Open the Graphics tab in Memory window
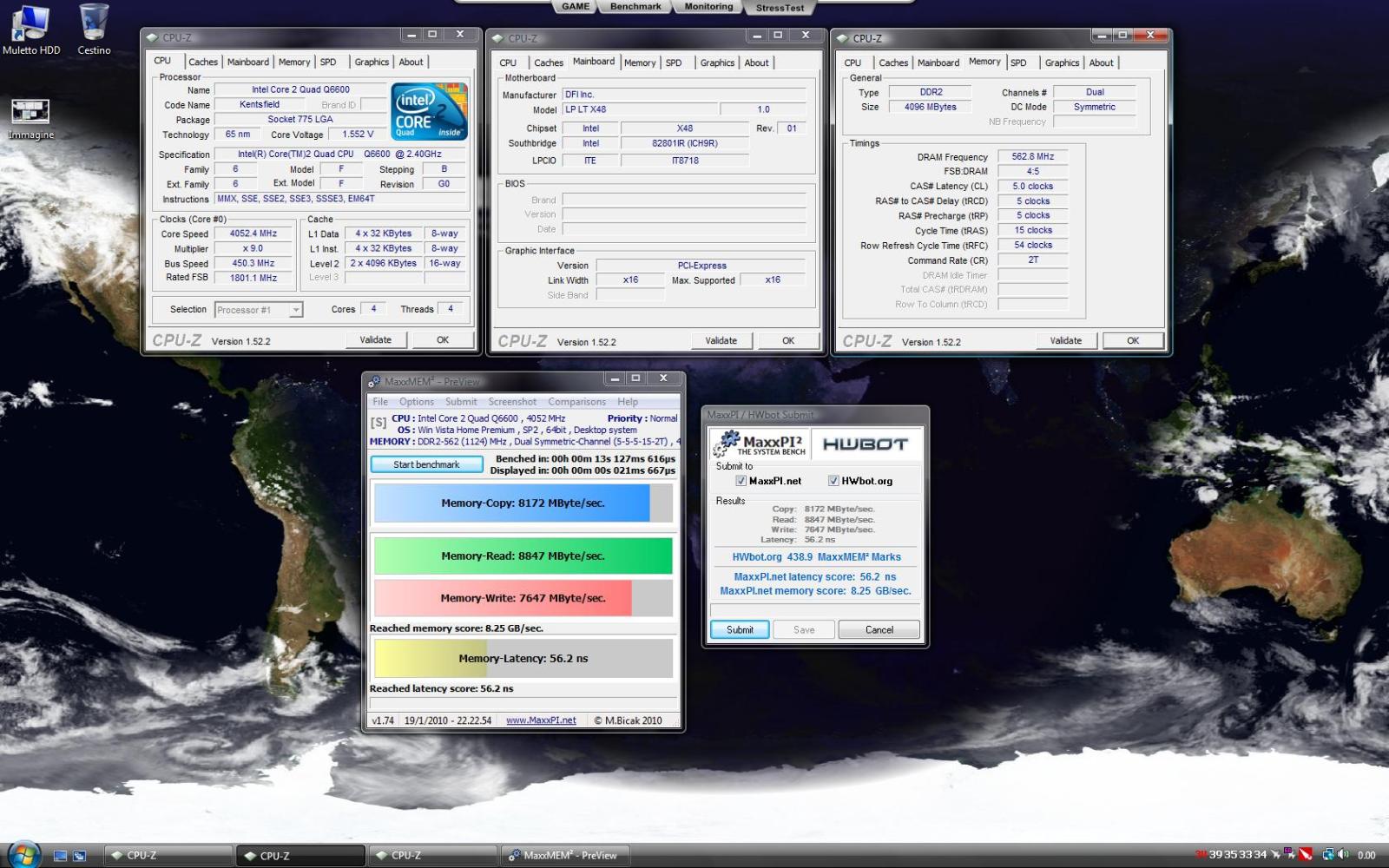 tap(1062, 62)
